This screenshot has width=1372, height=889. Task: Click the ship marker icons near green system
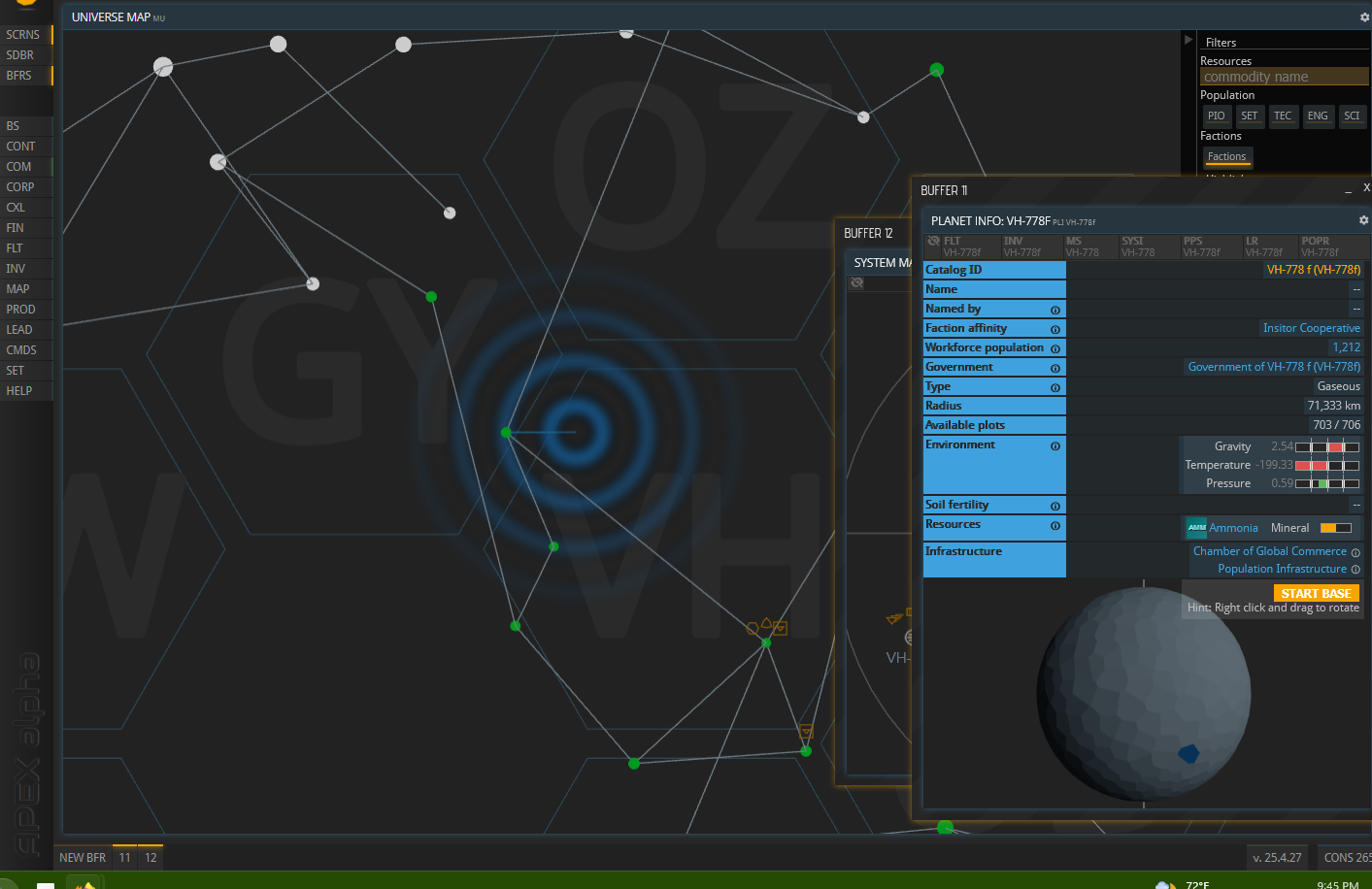tap(766, 627)
